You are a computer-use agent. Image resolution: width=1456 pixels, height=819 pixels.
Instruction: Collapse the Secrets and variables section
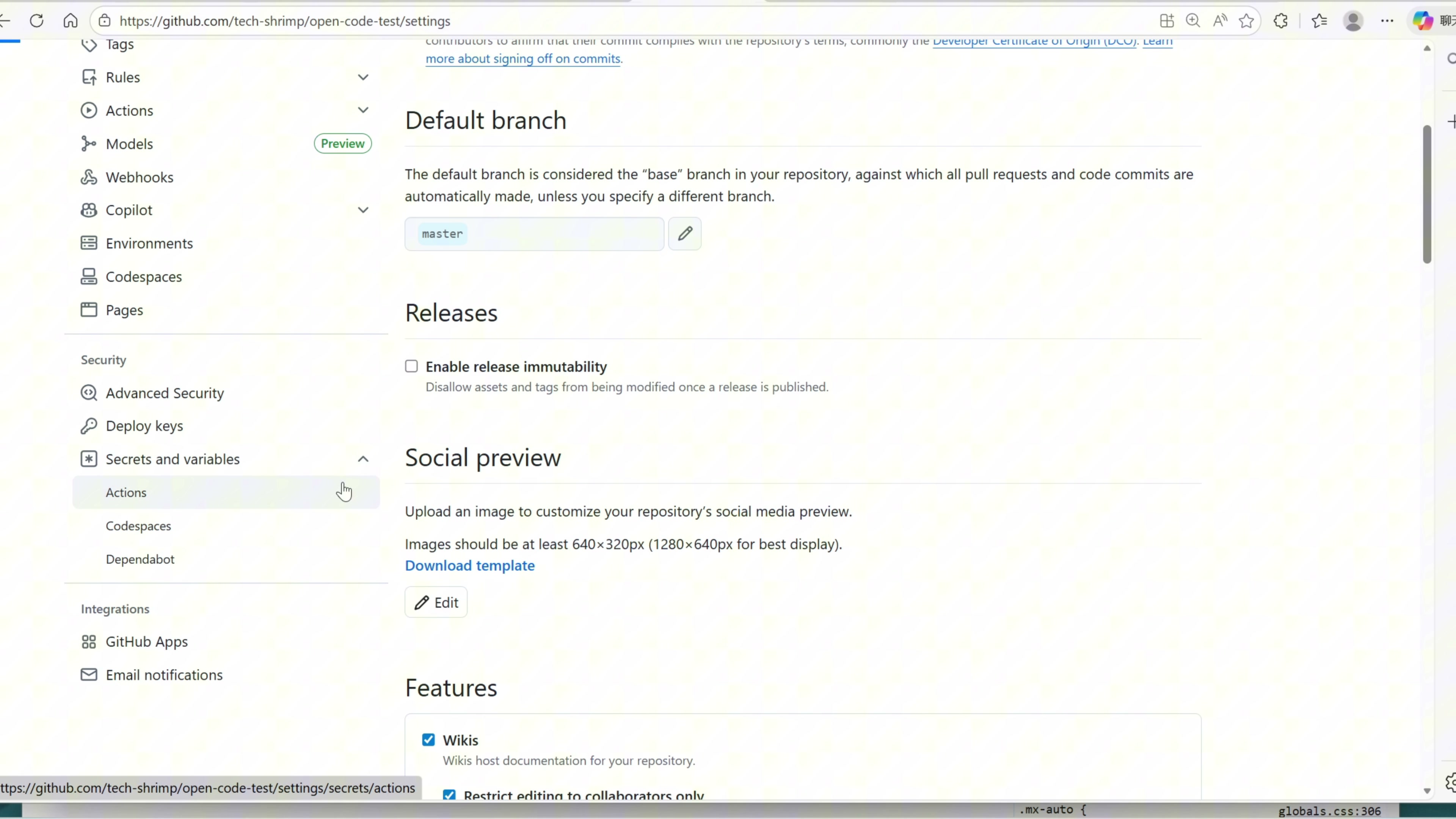[x=363, y=459]
